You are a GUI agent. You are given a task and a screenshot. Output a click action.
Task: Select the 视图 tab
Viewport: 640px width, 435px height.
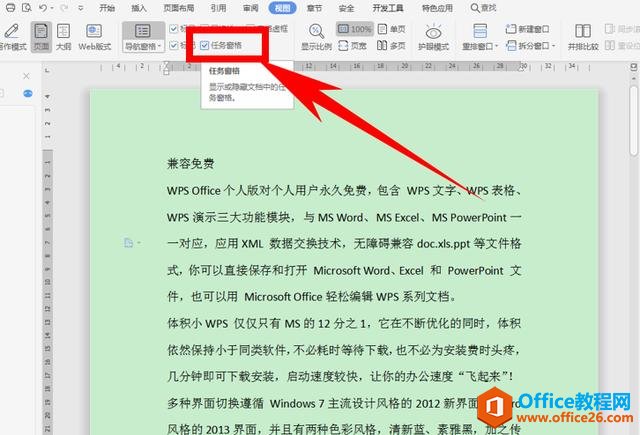click(282, 8)
